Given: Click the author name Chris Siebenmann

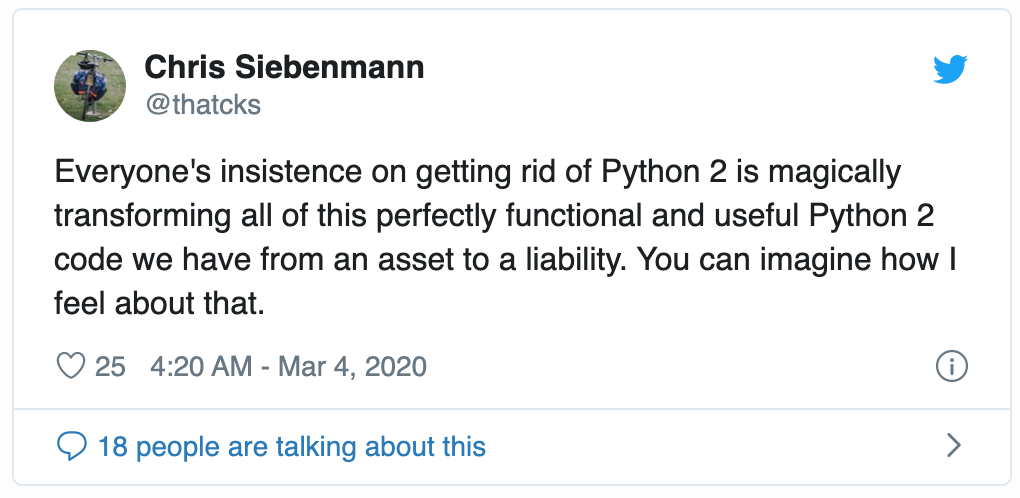Looking at the screenshot, I should click(x=284, y=67).
